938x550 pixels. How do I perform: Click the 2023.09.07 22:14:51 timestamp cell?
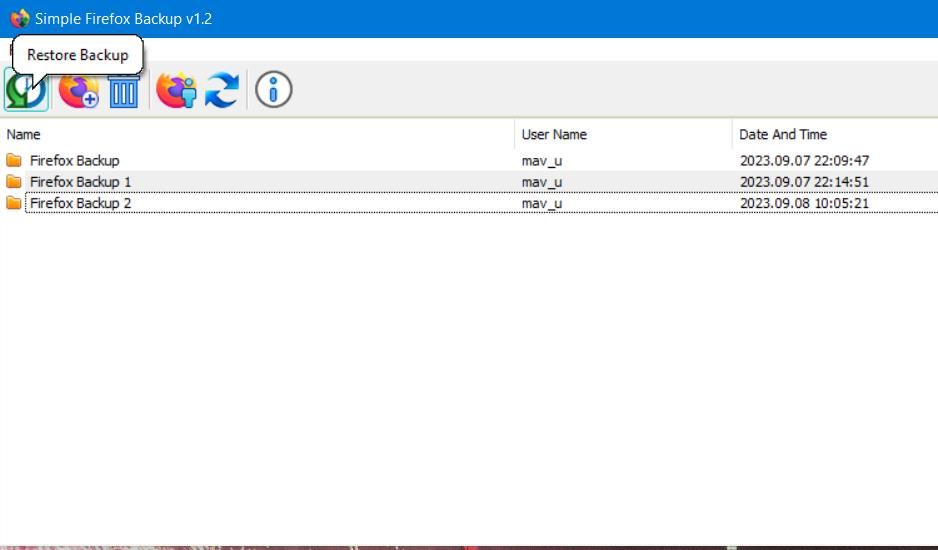pyautogui.click(x=804, y=182)
